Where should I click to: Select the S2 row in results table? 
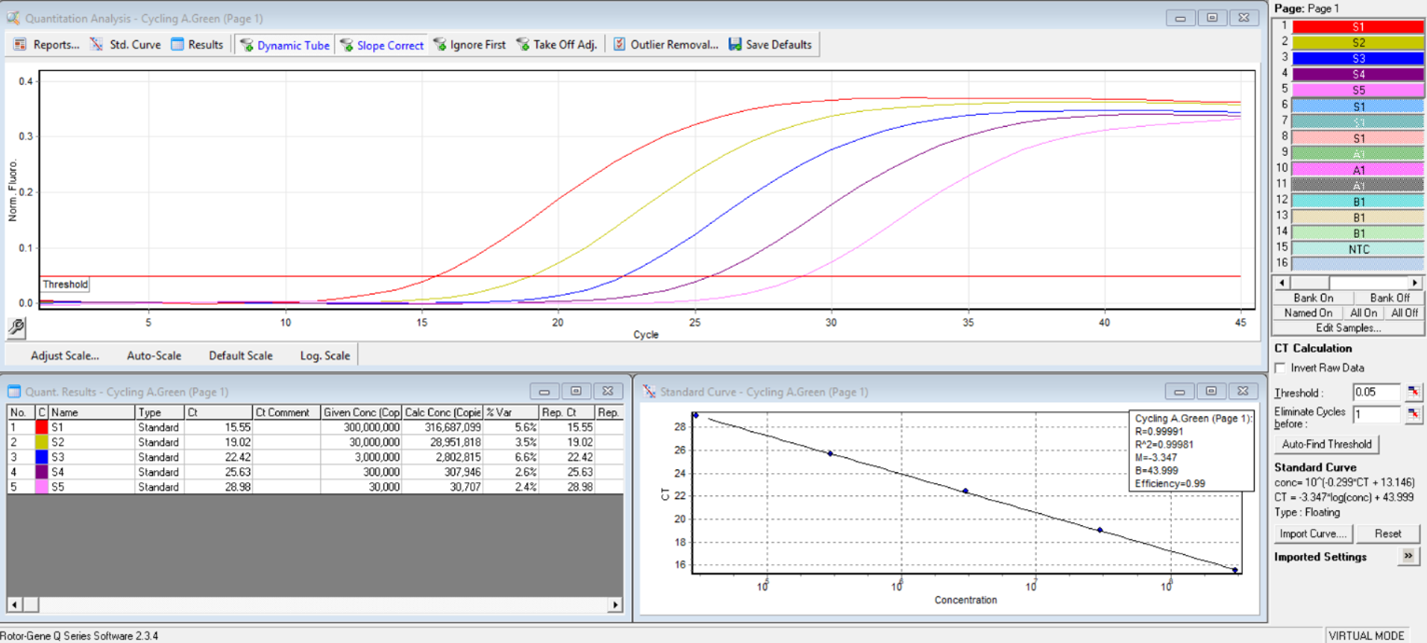pyautogui.click(x=314, y=442)
